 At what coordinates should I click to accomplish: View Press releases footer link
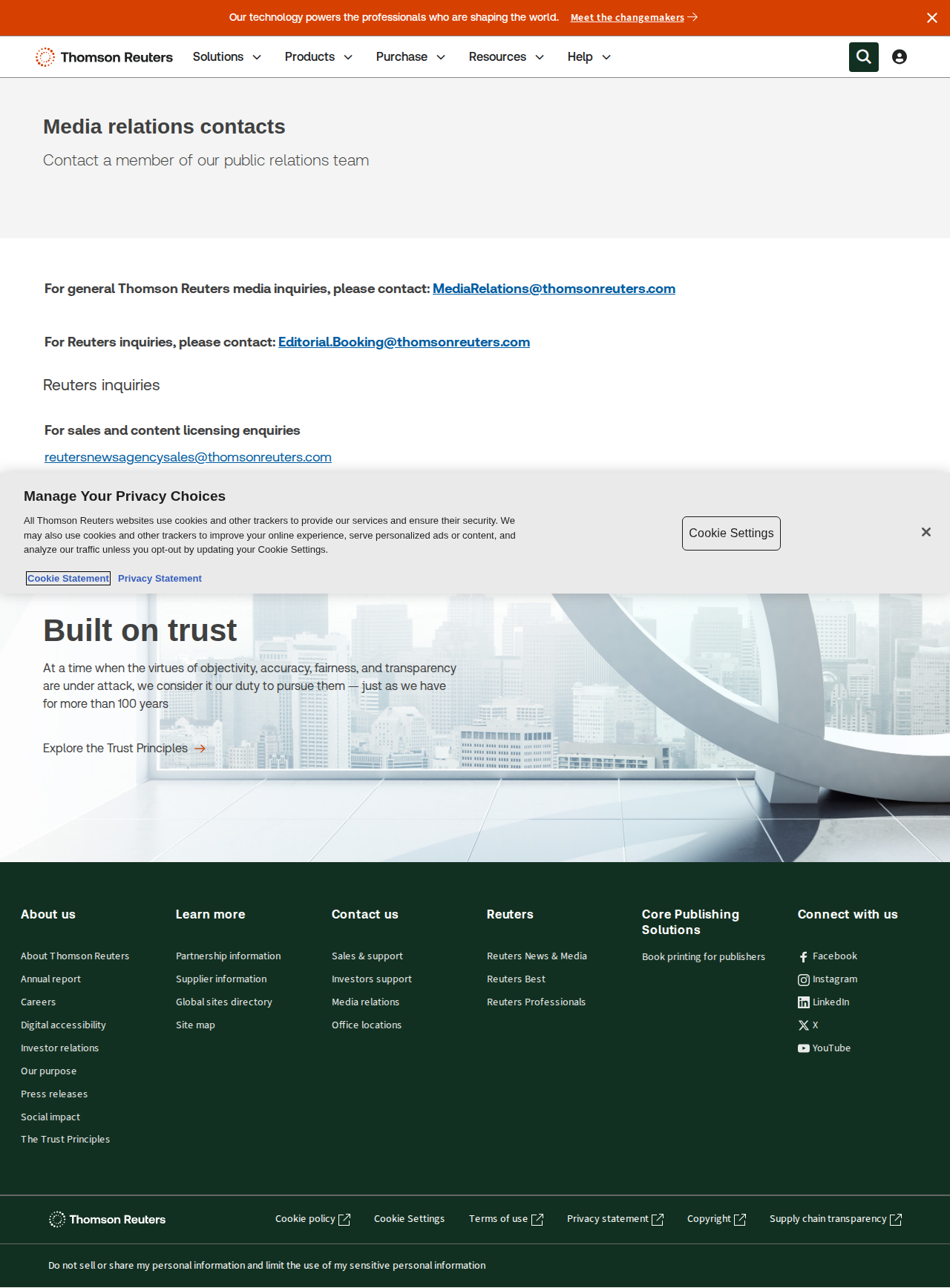point(54,1094)
